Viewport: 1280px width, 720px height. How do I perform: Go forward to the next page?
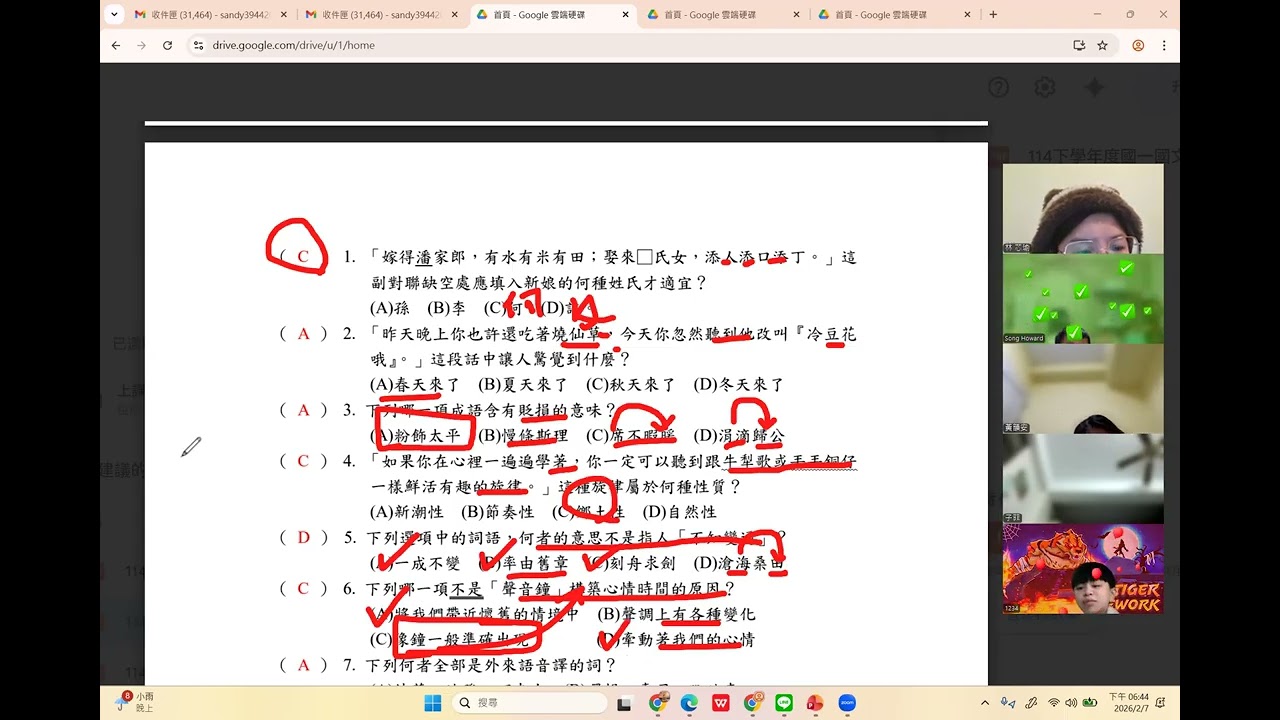click(x=141, y=45)
